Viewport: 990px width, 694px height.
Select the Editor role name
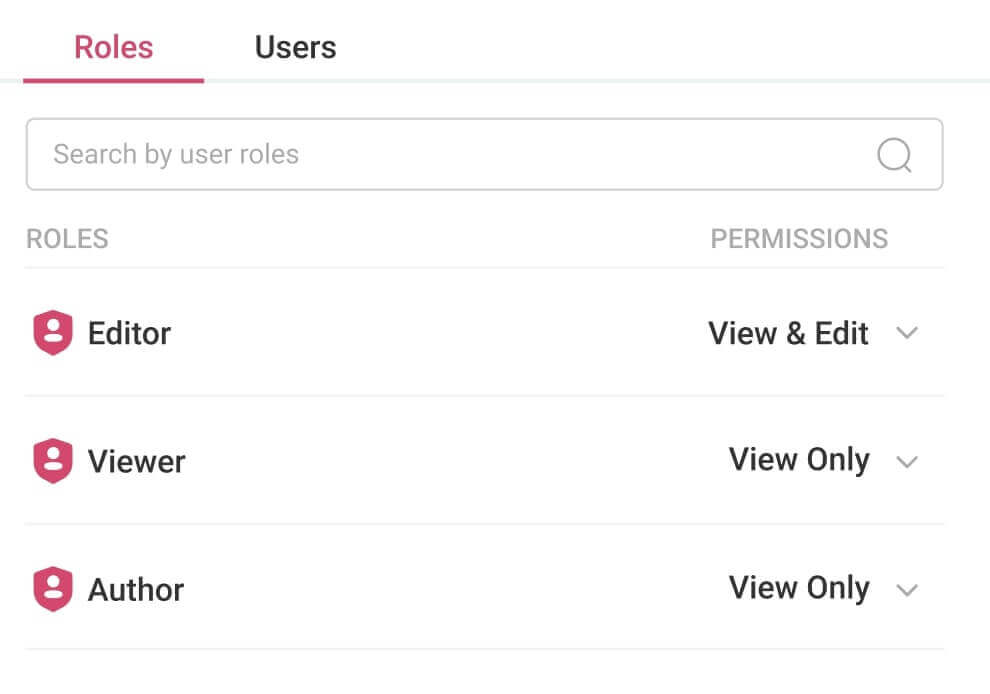point(129,333)
